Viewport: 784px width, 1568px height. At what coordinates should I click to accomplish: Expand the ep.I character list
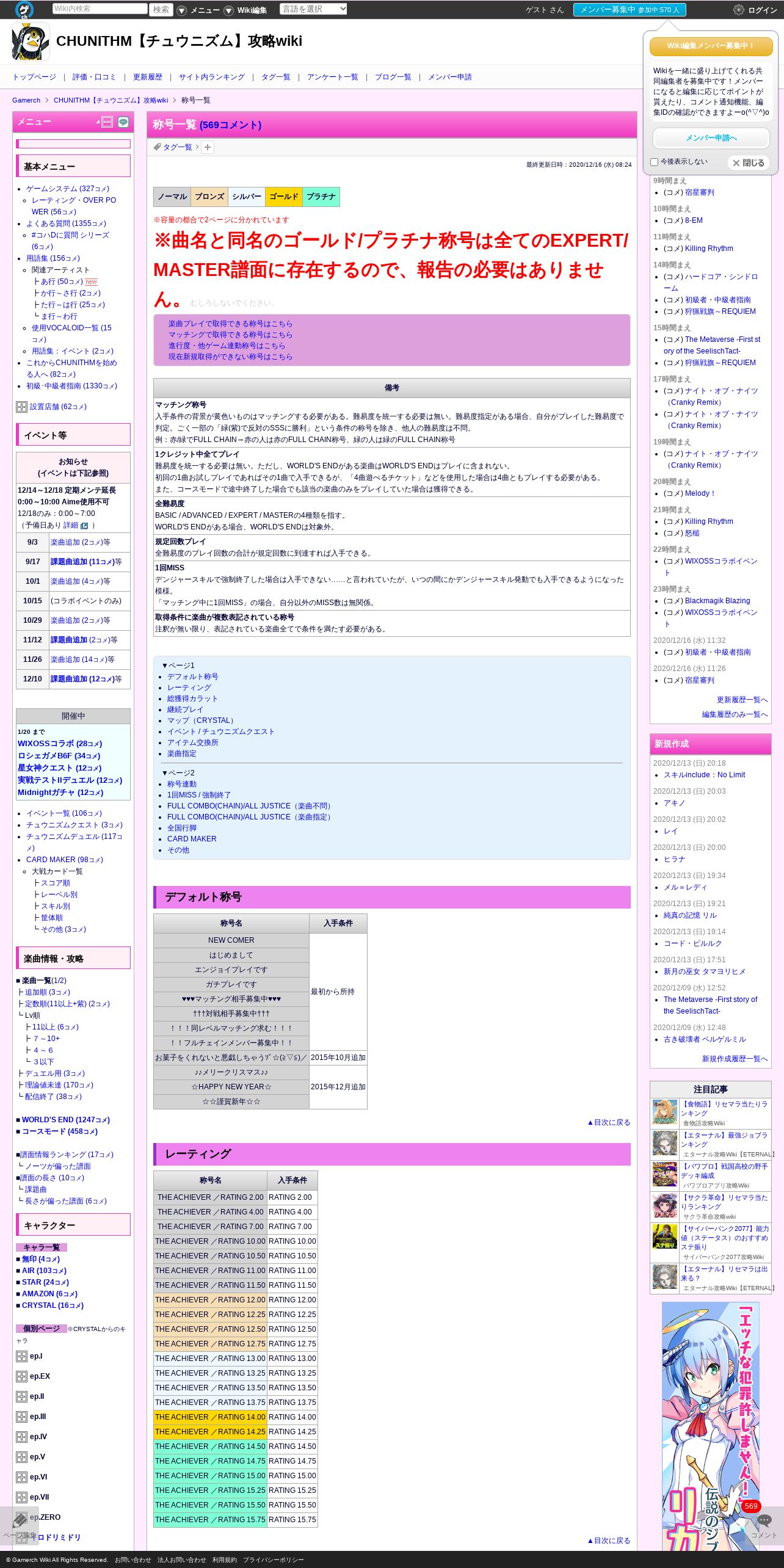[21, 1356]
